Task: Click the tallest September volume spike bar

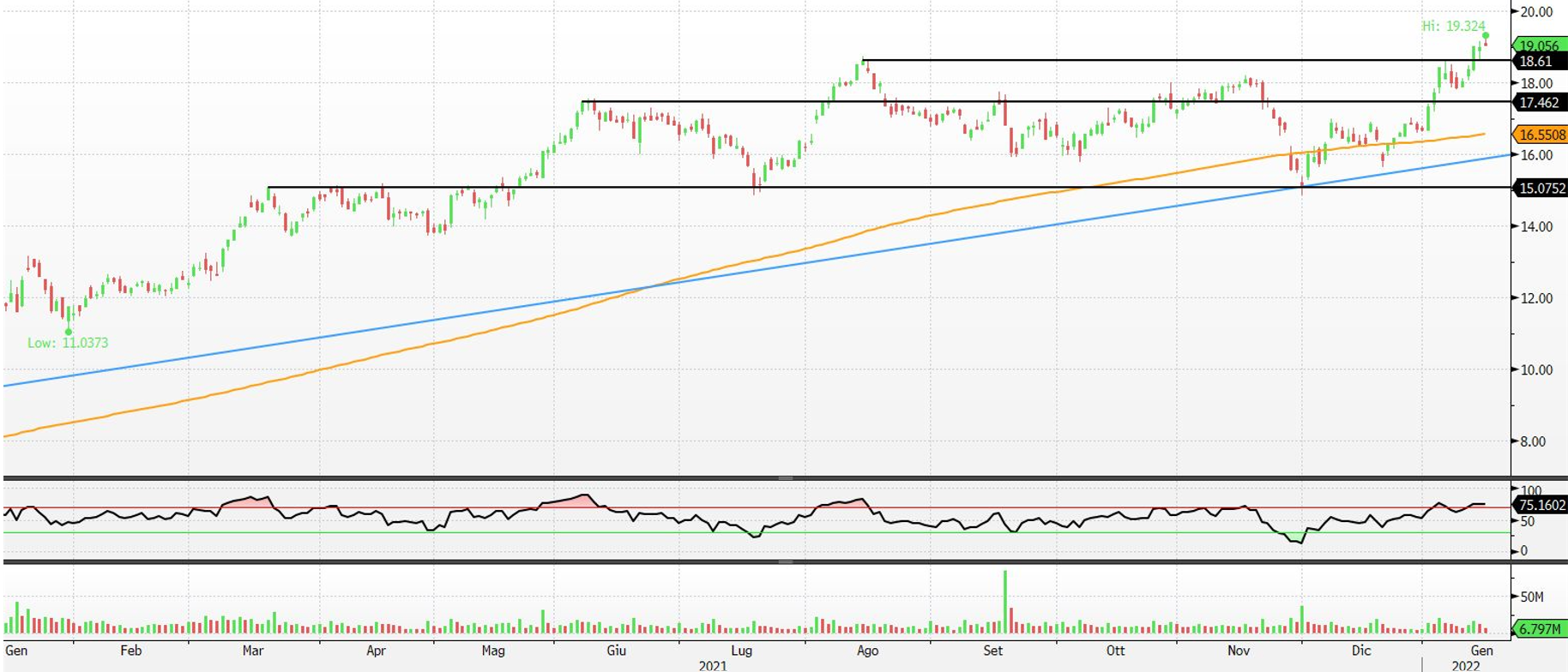Action: (1005, 603)
